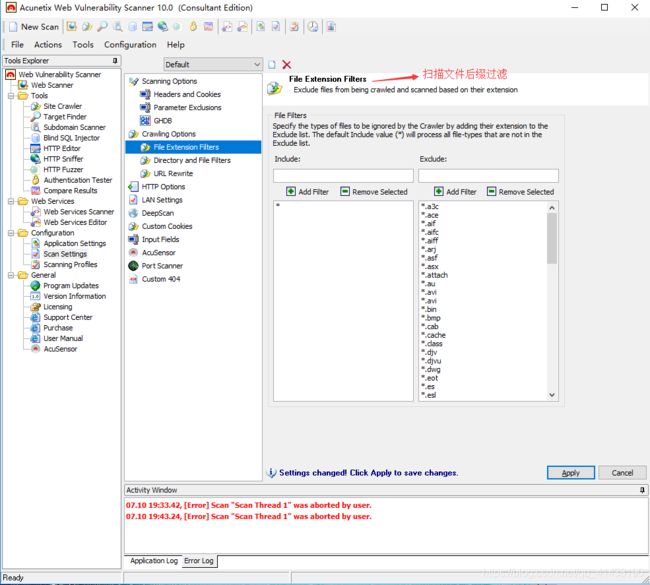The width and height of the screenshot is (650, 585).
Task: Delete profile with the red X icon
Action: 286,65
